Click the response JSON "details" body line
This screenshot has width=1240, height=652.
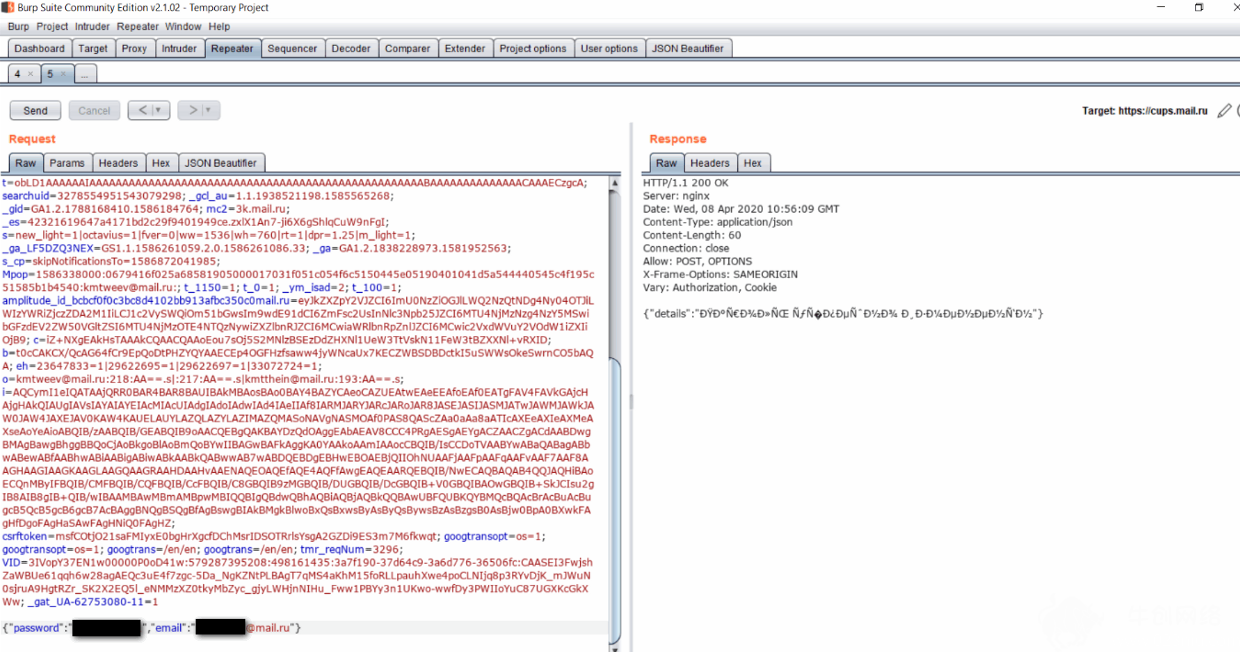click(843, 314)
